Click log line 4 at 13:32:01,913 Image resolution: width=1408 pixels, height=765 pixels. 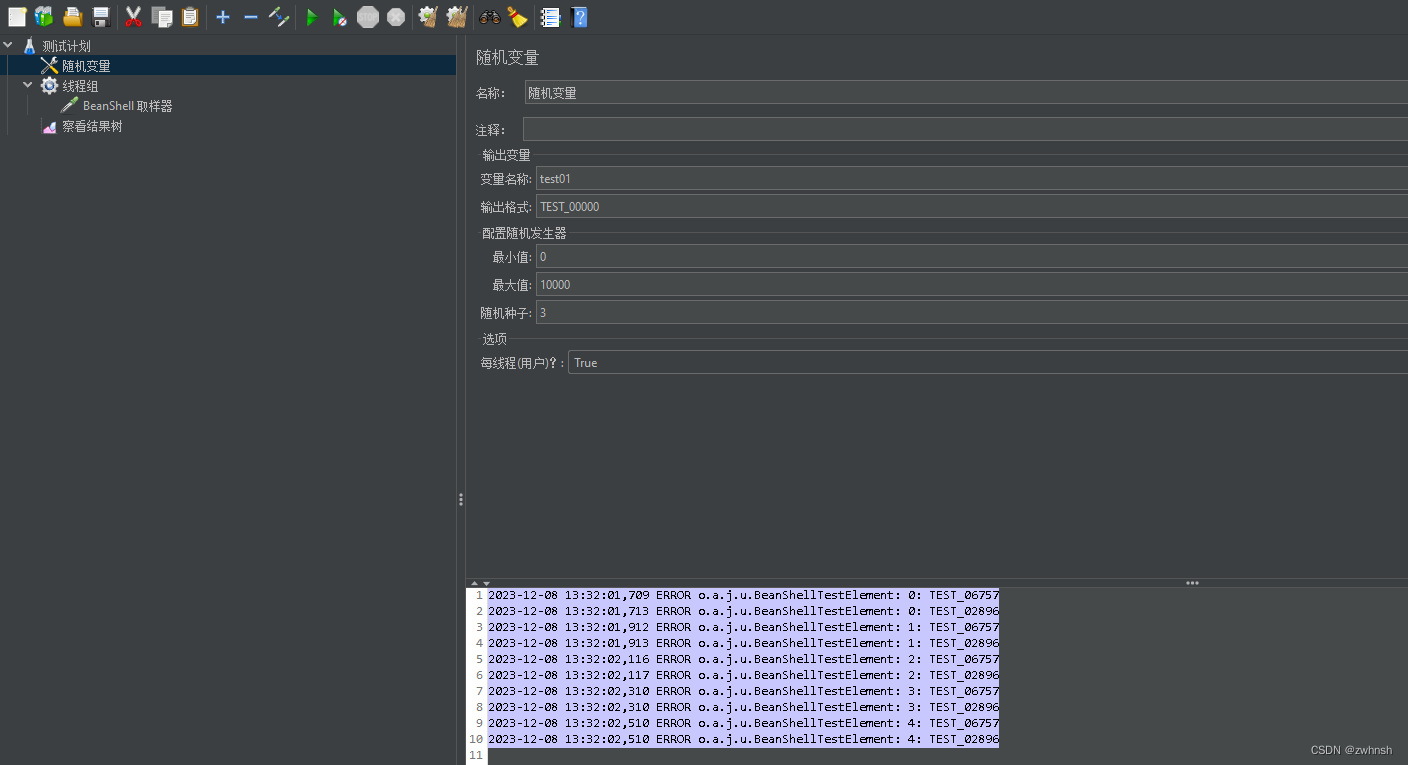[743, 643]
